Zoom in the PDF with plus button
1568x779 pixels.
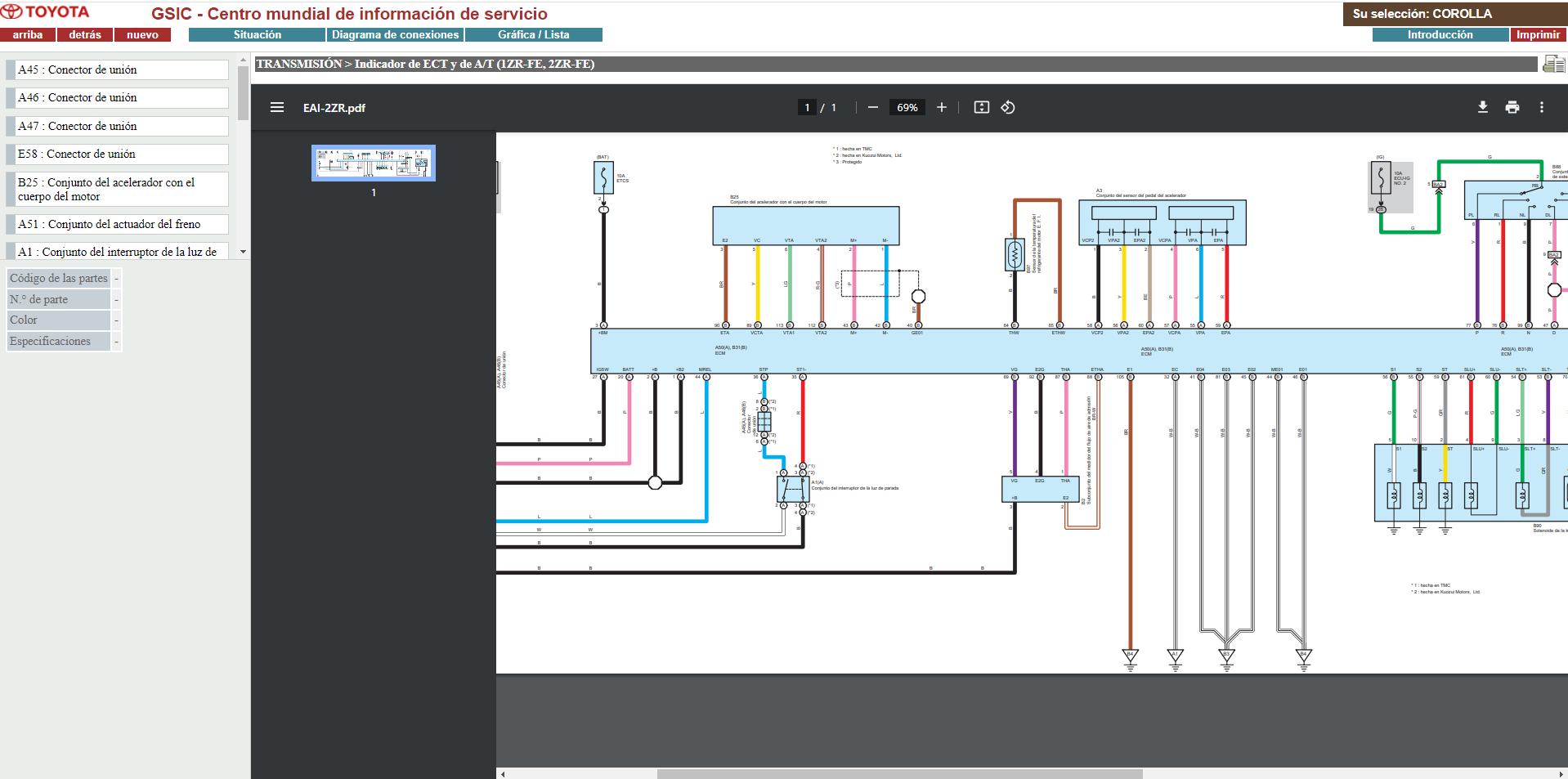(942, 107)
